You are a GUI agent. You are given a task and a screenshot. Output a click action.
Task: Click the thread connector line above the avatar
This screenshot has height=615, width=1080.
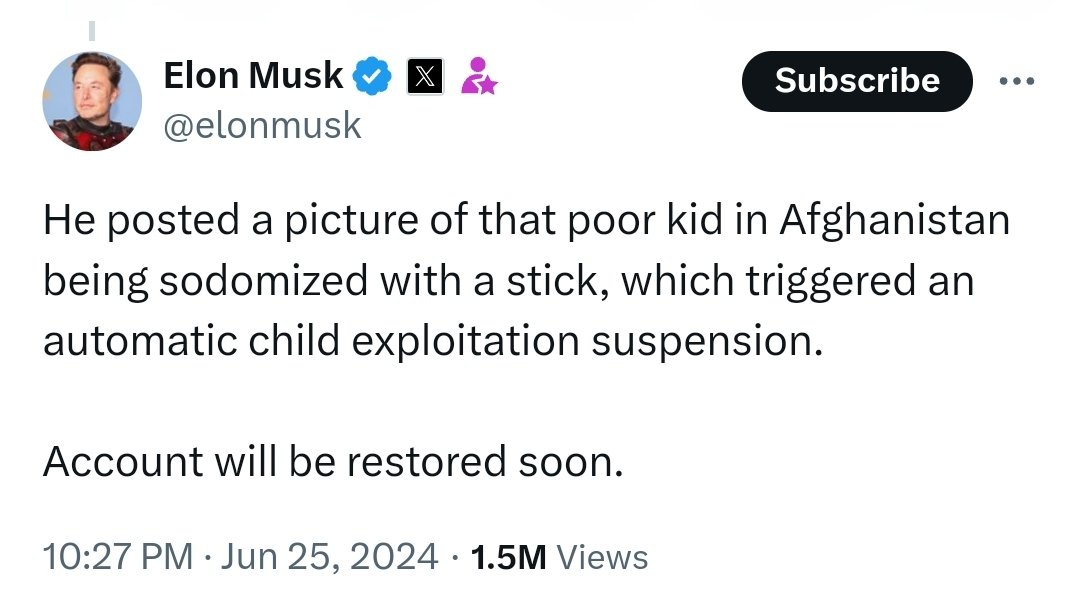point(91,30)
